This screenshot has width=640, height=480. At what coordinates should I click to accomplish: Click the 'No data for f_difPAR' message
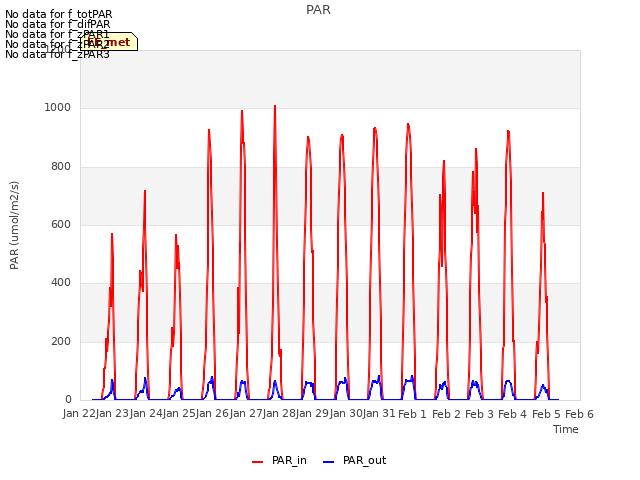[x=58, y=24]
